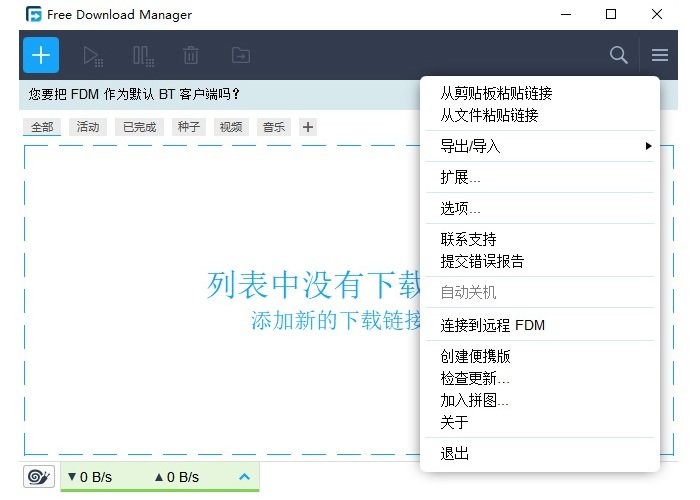
Task: Minimize the Free Download Manager window
Action: pos(566,14)
